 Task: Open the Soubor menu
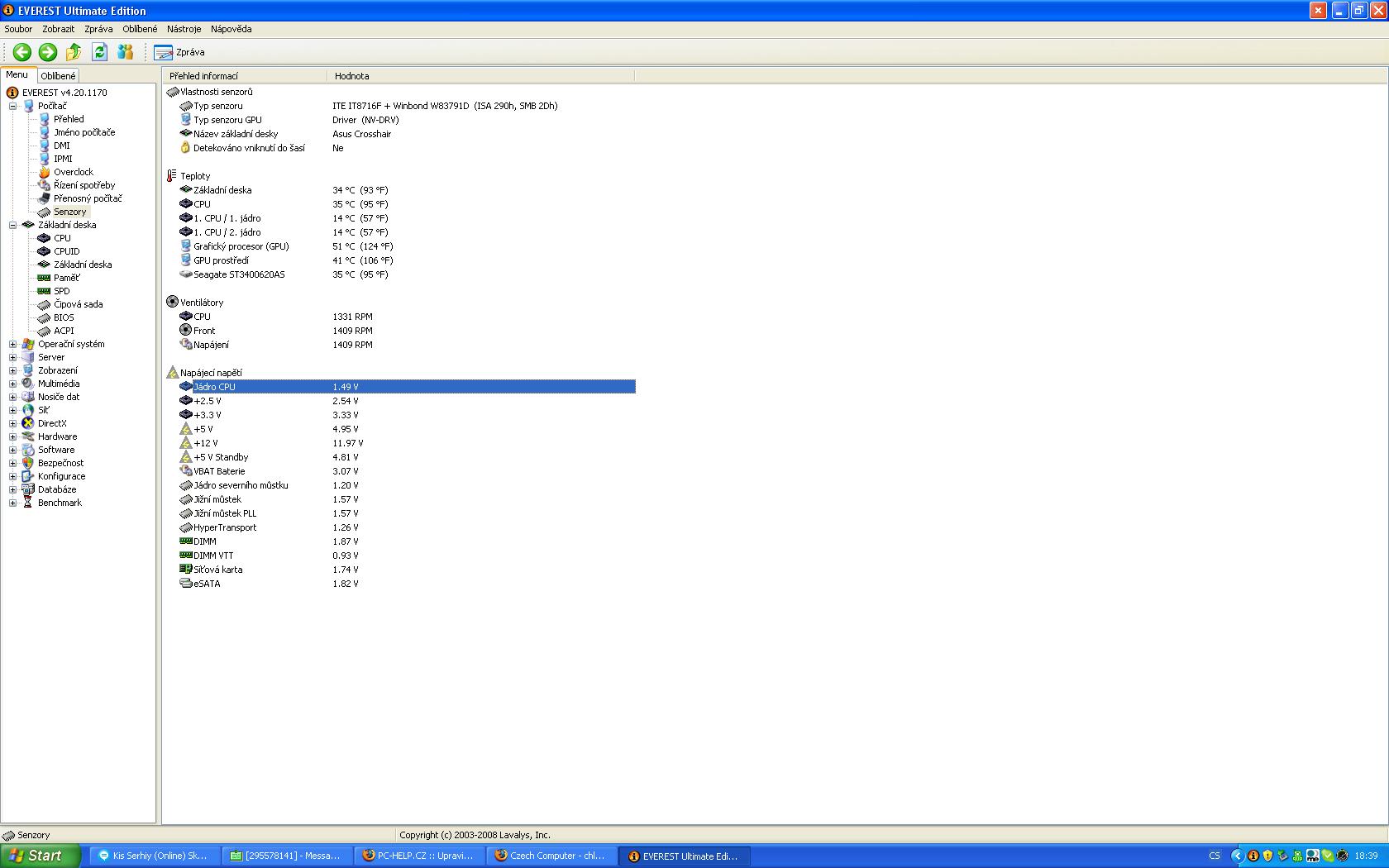[x=18, y=29]
